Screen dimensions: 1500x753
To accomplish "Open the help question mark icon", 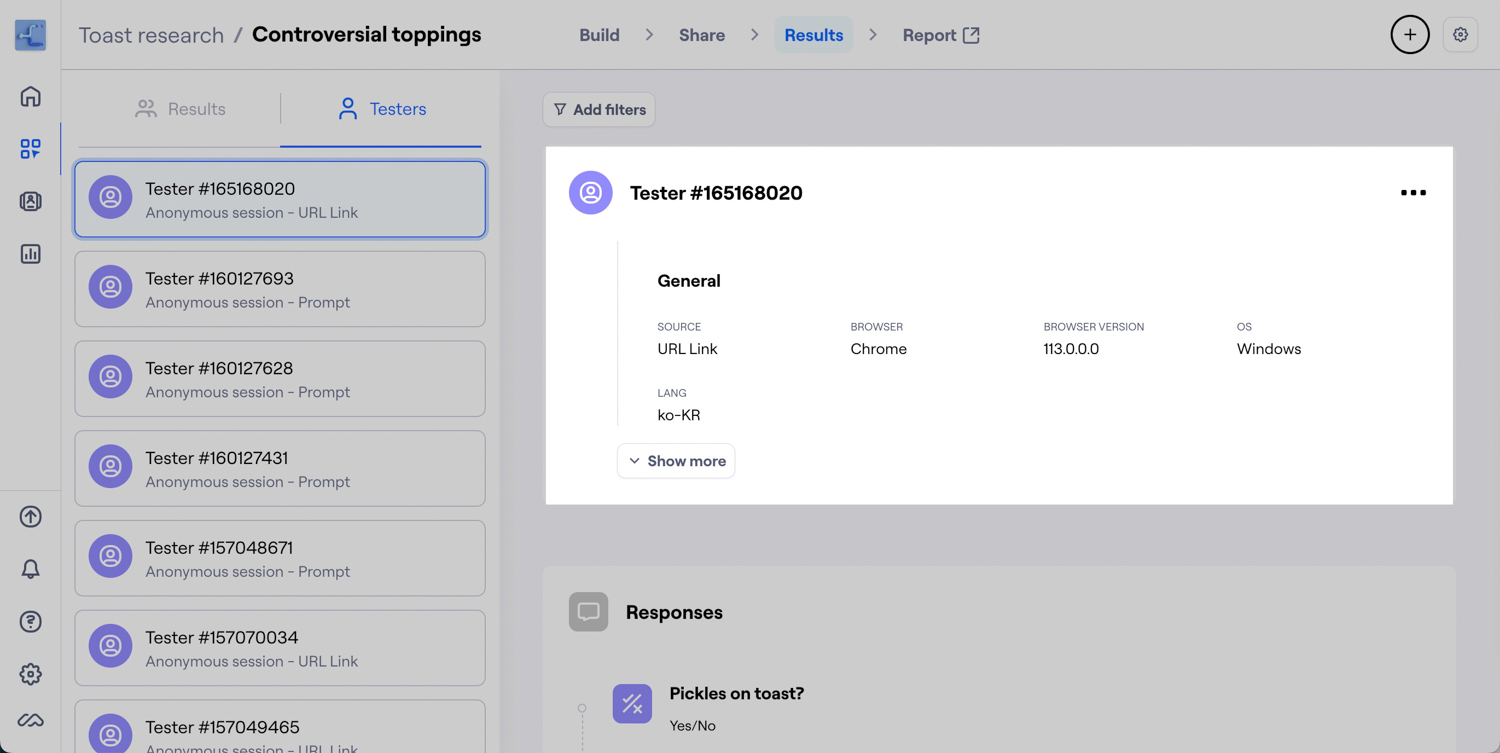I will pyautogui.click(x=30, y=622).
